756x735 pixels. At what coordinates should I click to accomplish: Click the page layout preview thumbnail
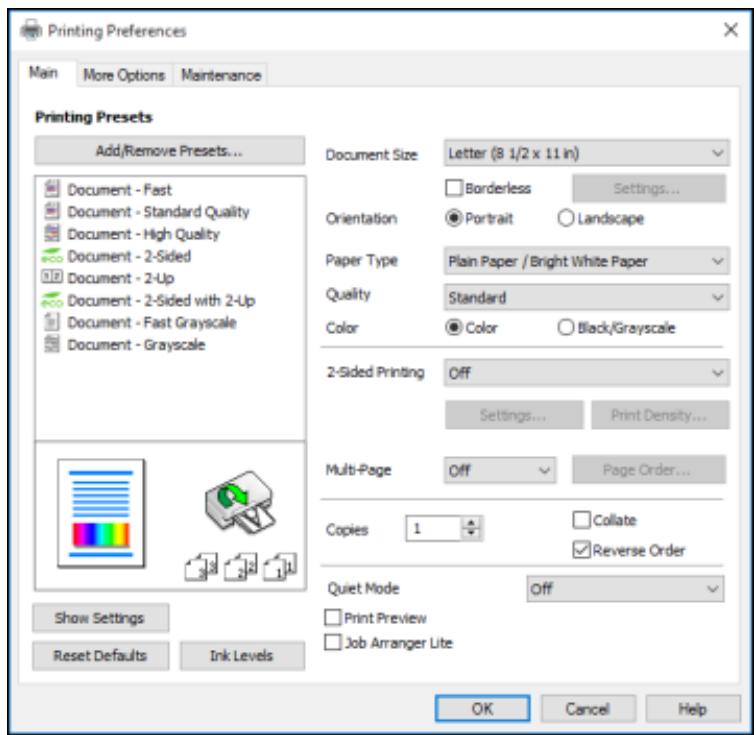pos(101,513)
